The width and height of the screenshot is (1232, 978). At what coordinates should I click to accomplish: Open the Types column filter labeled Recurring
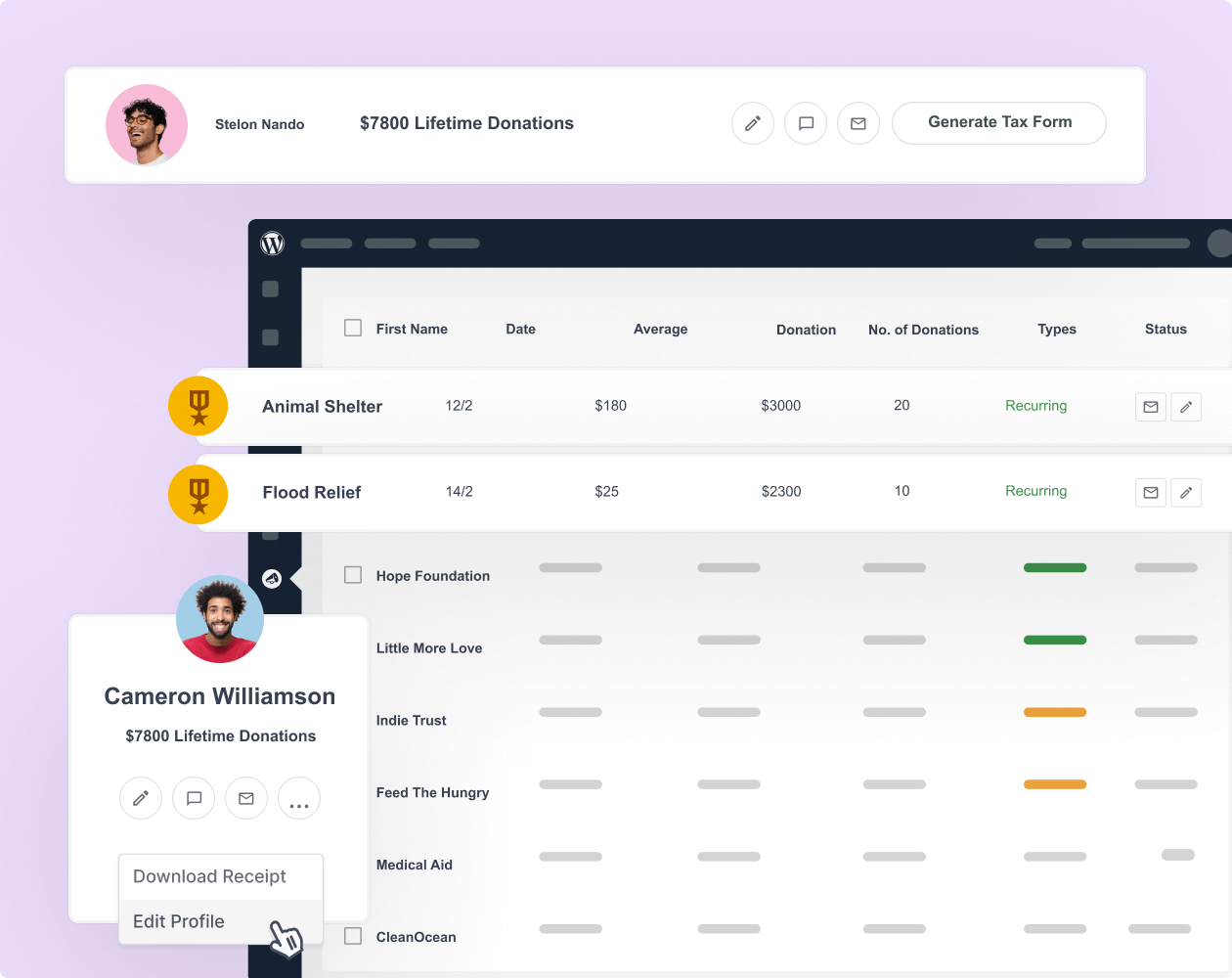pyautogui.click(x=1056, y=330)
